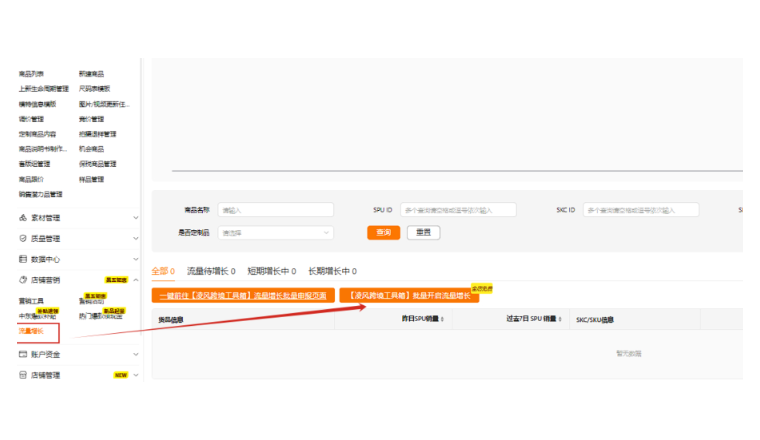Click the orange 查询 button
Viewport: 760px width, 440px height.
click(x=383, y=233)
